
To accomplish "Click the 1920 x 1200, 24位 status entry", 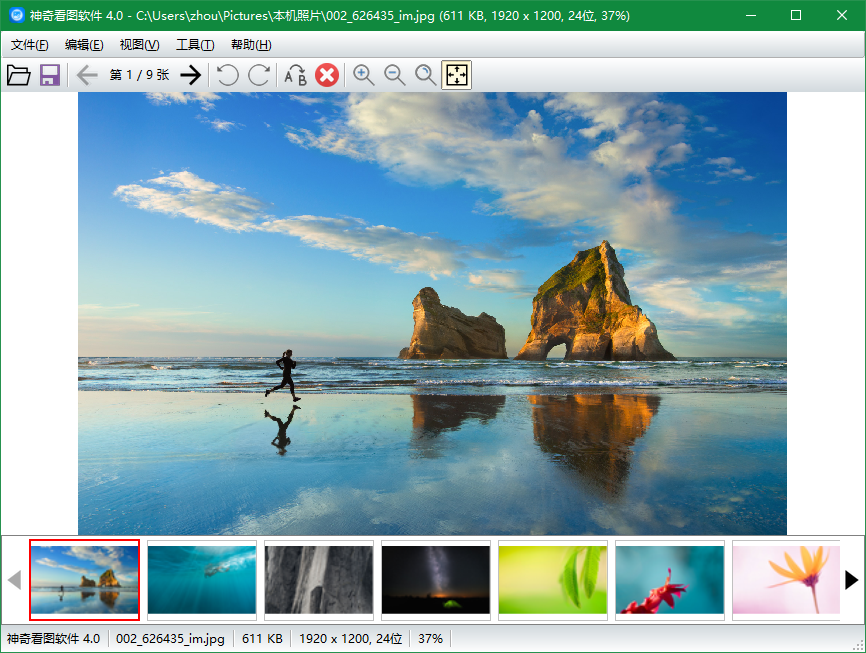I will pyautogui.click(x=351, y=639).
